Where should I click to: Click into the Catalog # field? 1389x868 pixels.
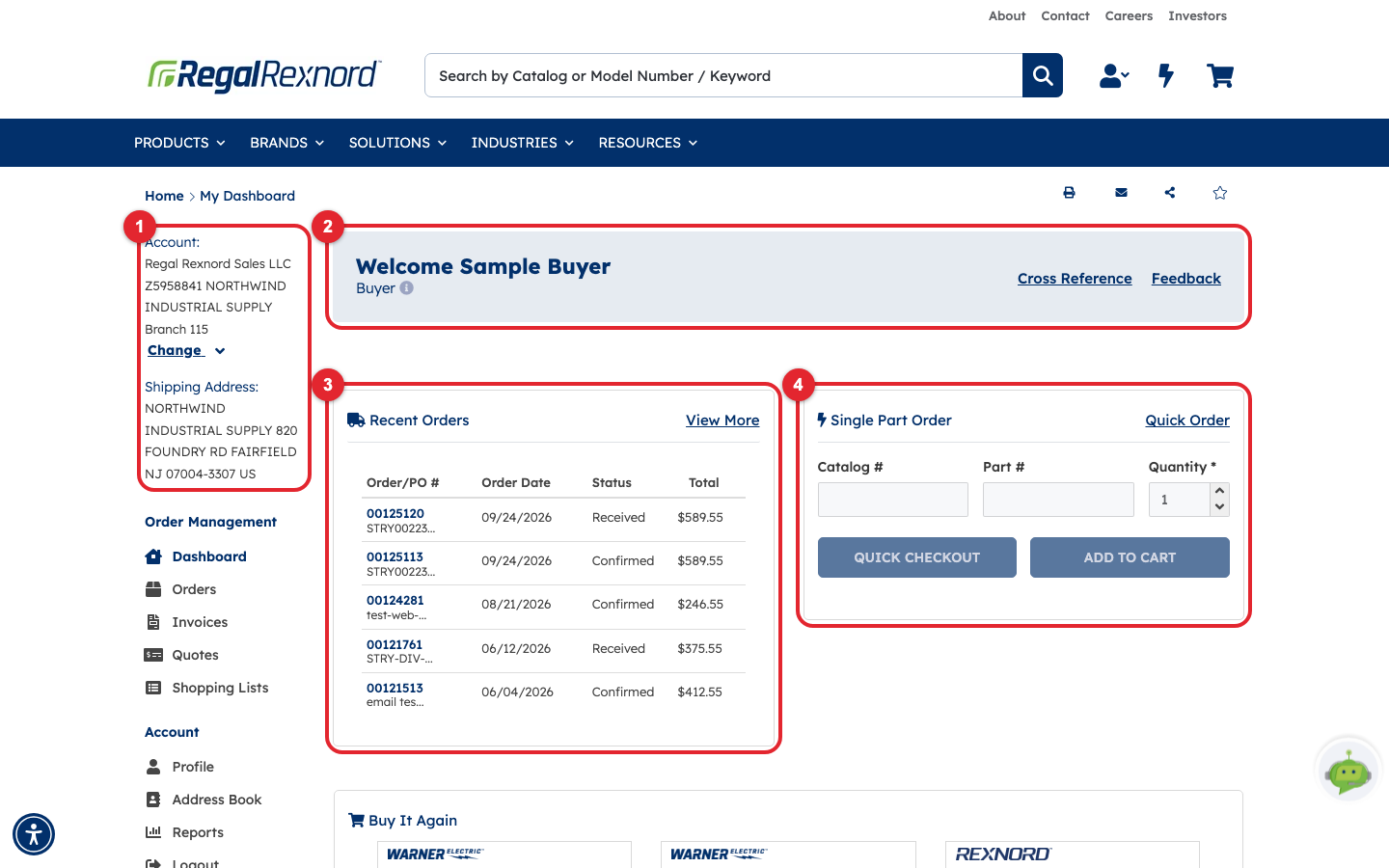[x=893, y=500]
